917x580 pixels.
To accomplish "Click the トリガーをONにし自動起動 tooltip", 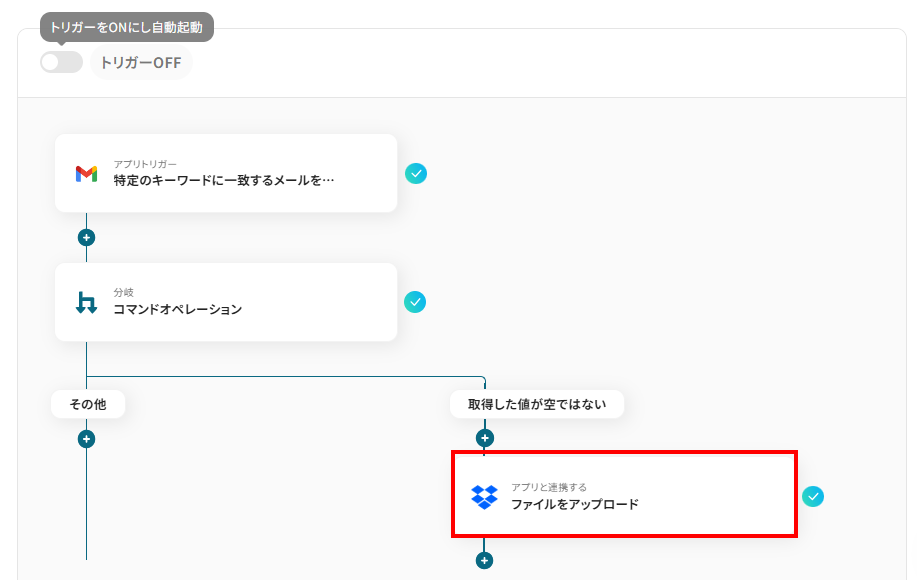I will 127,27.
